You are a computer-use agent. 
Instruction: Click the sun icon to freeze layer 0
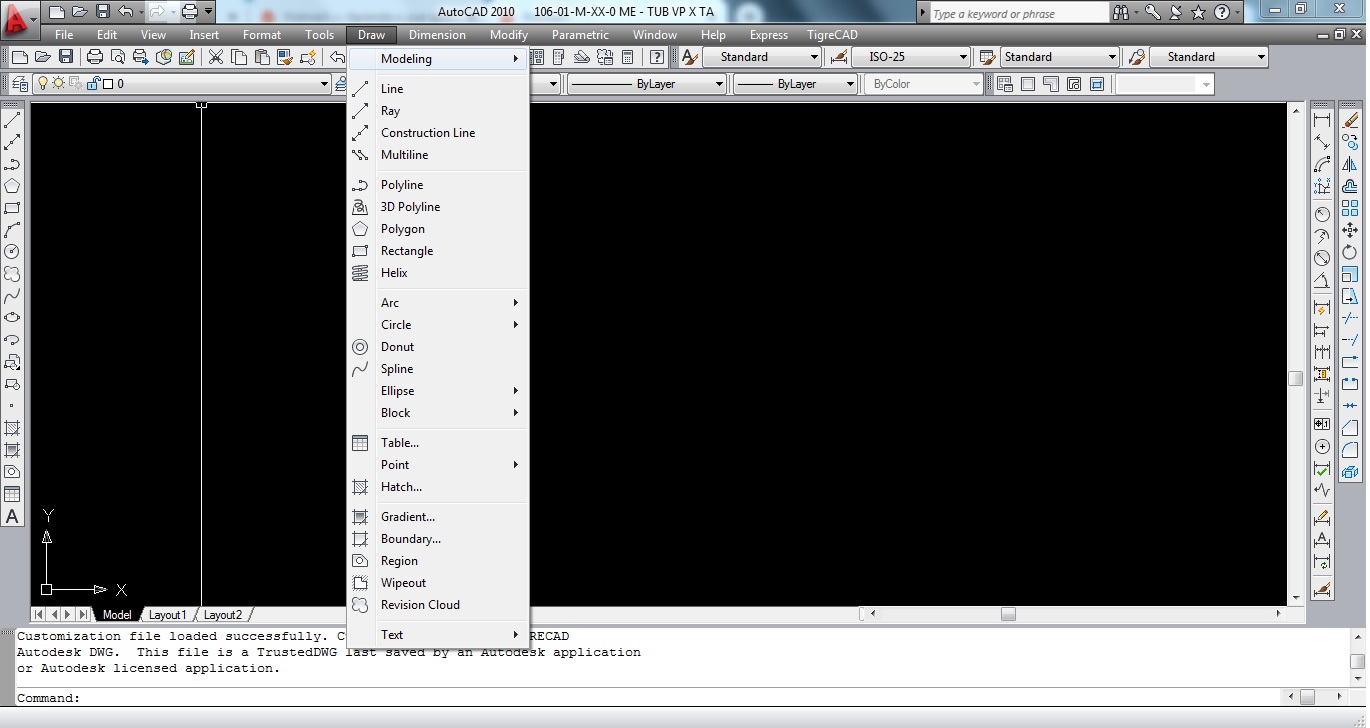[x=58, y=84]
